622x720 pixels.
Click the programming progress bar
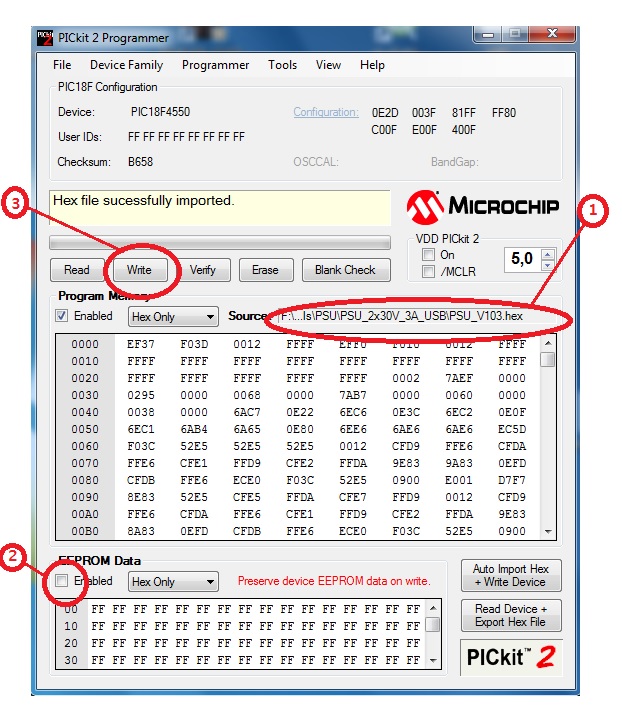[220, 242]
